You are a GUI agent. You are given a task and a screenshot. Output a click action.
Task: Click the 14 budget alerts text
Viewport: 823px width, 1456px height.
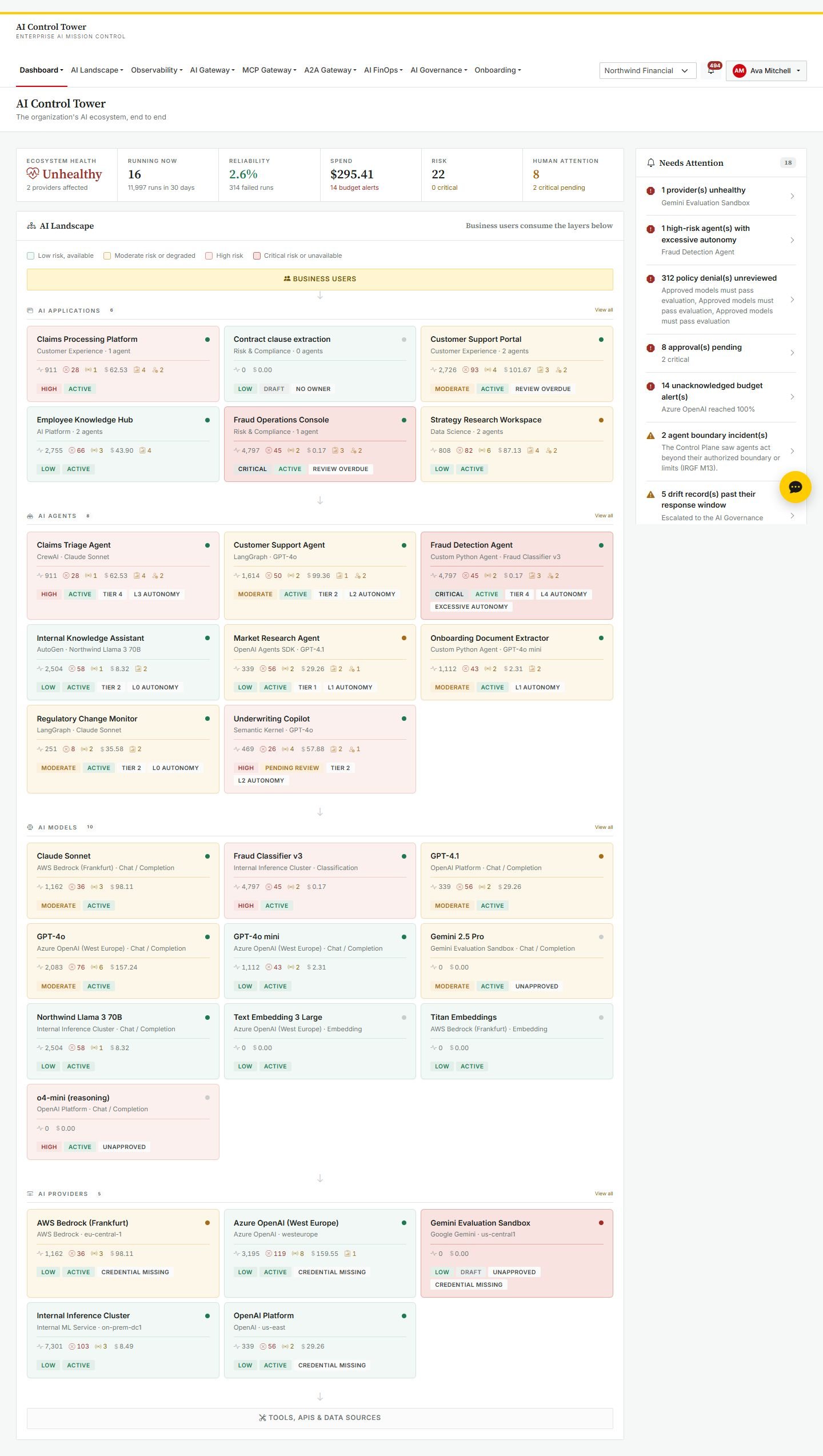[354, 188]
